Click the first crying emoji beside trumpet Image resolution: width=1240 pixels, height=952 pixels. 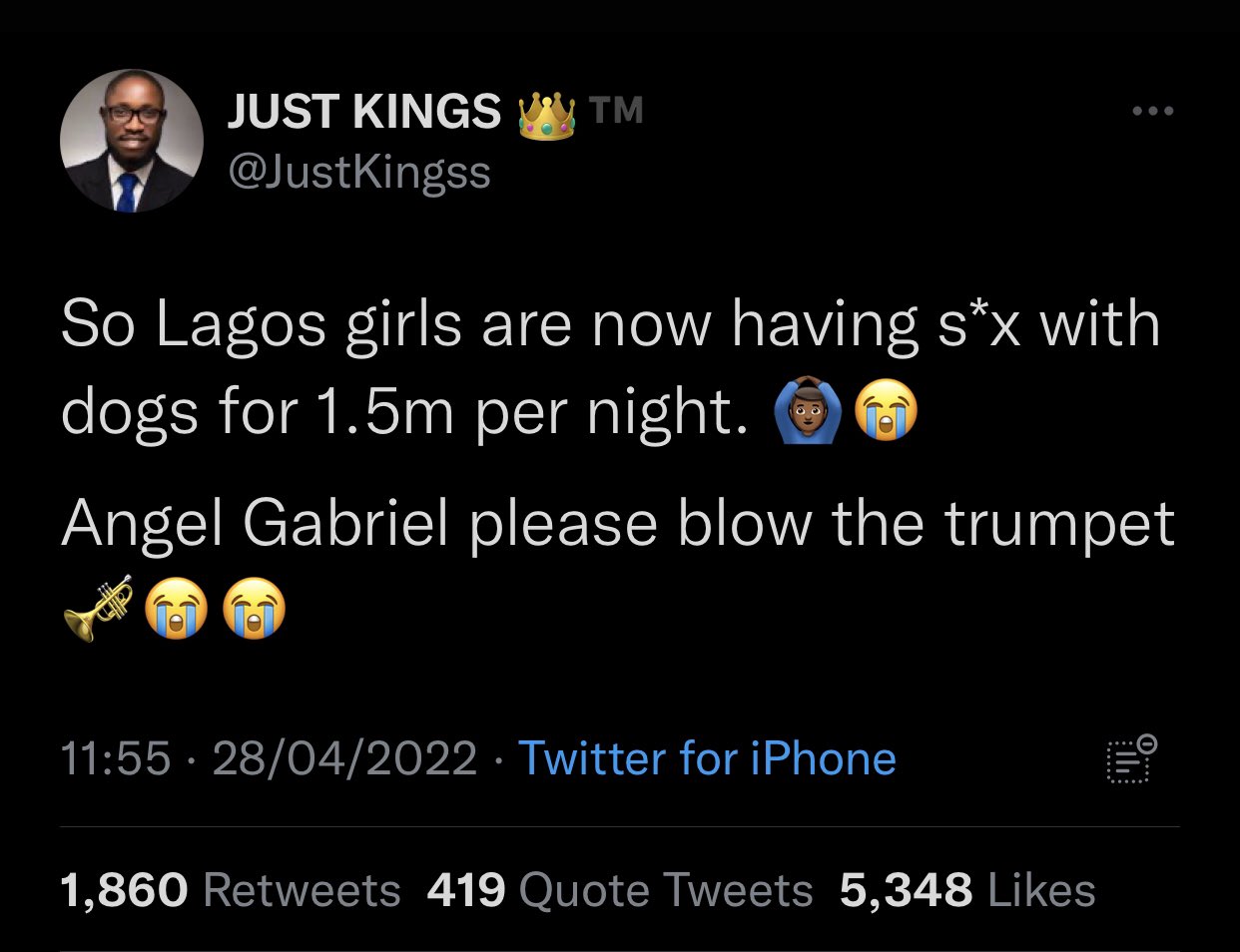pos(177,610)
